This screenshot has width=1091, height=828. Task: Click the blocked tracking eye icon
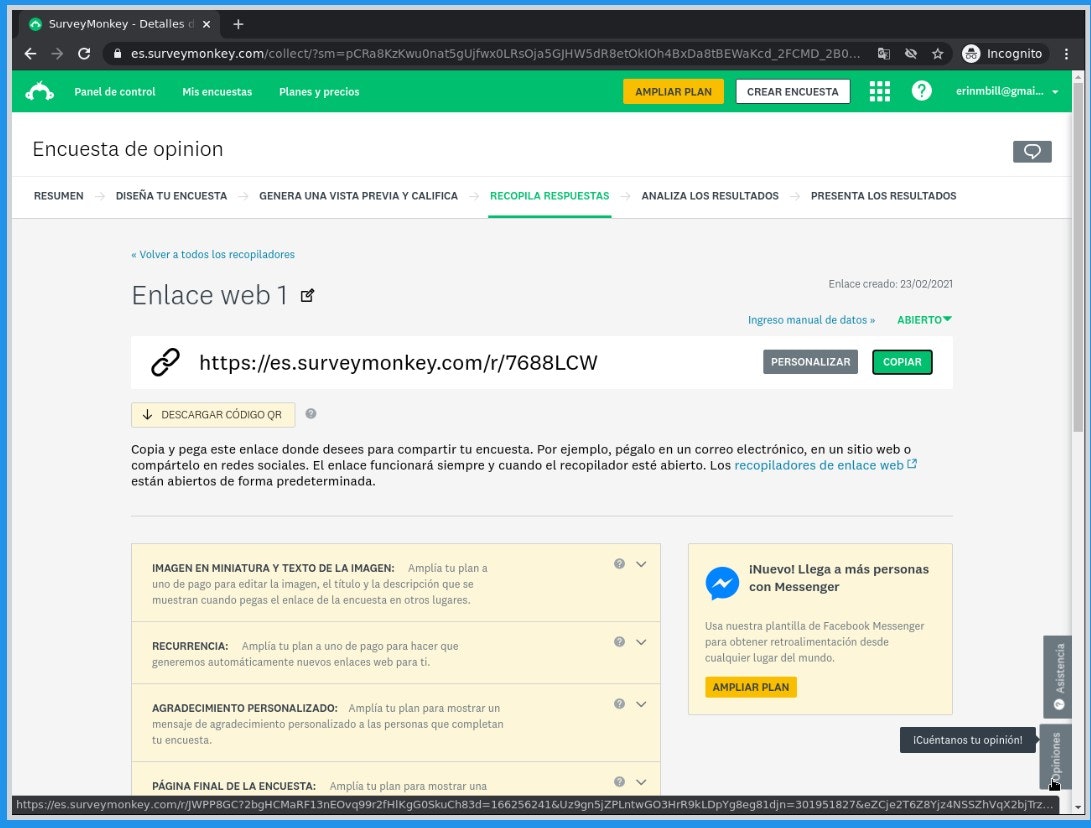pos(910,54)
